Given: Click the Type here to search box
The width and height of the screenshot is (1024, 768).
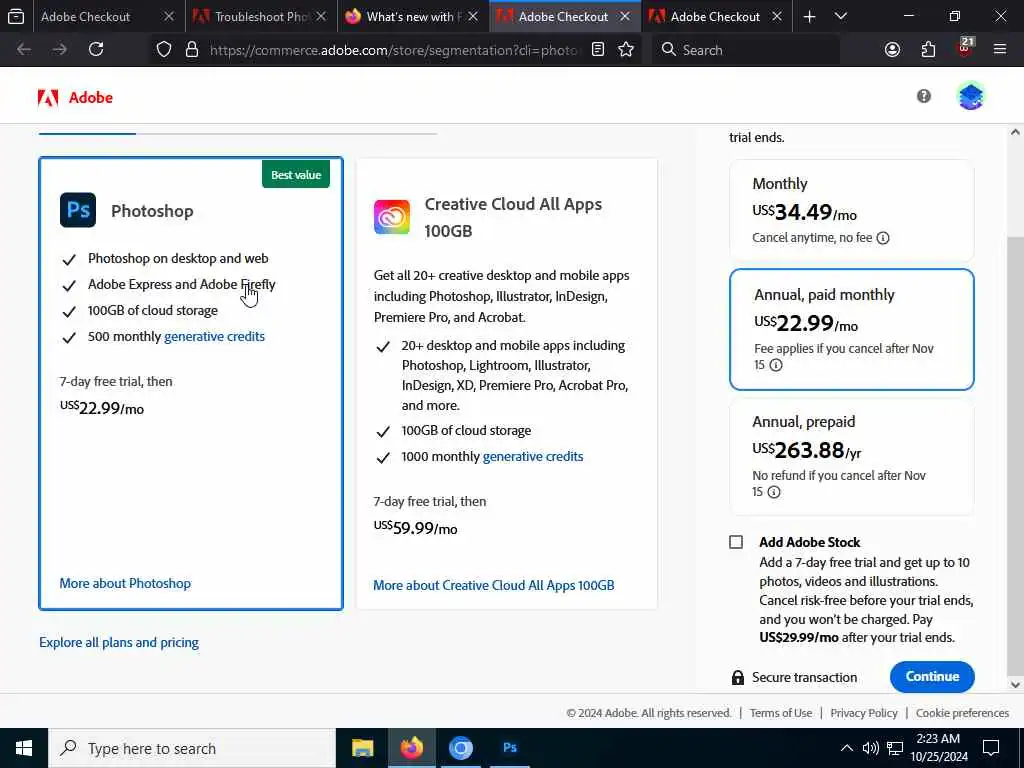Looking at the screenshot, I should (x=192, y=748).
